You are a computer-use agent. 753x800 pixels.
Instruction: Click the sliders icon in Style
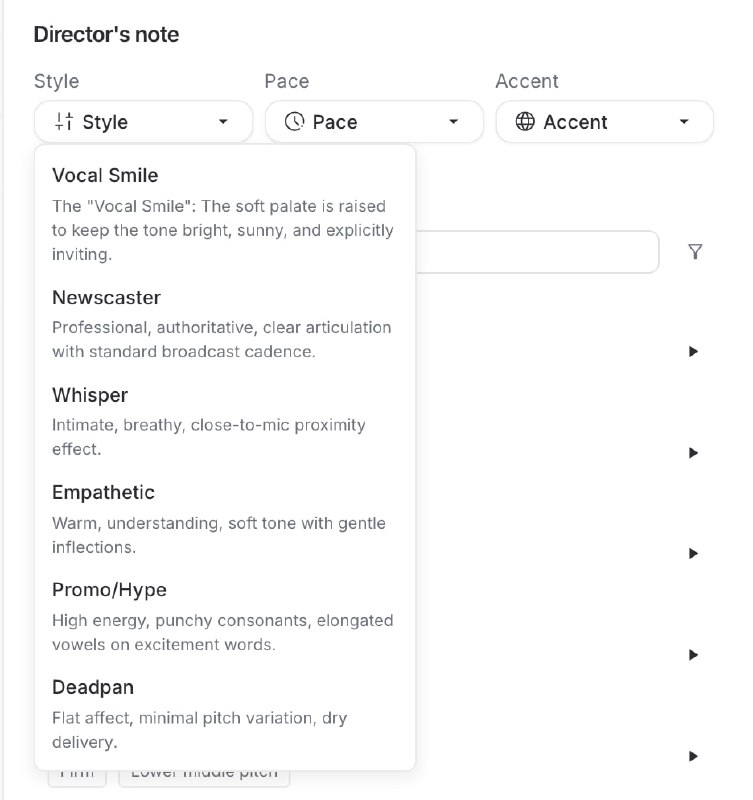point(64,122)
